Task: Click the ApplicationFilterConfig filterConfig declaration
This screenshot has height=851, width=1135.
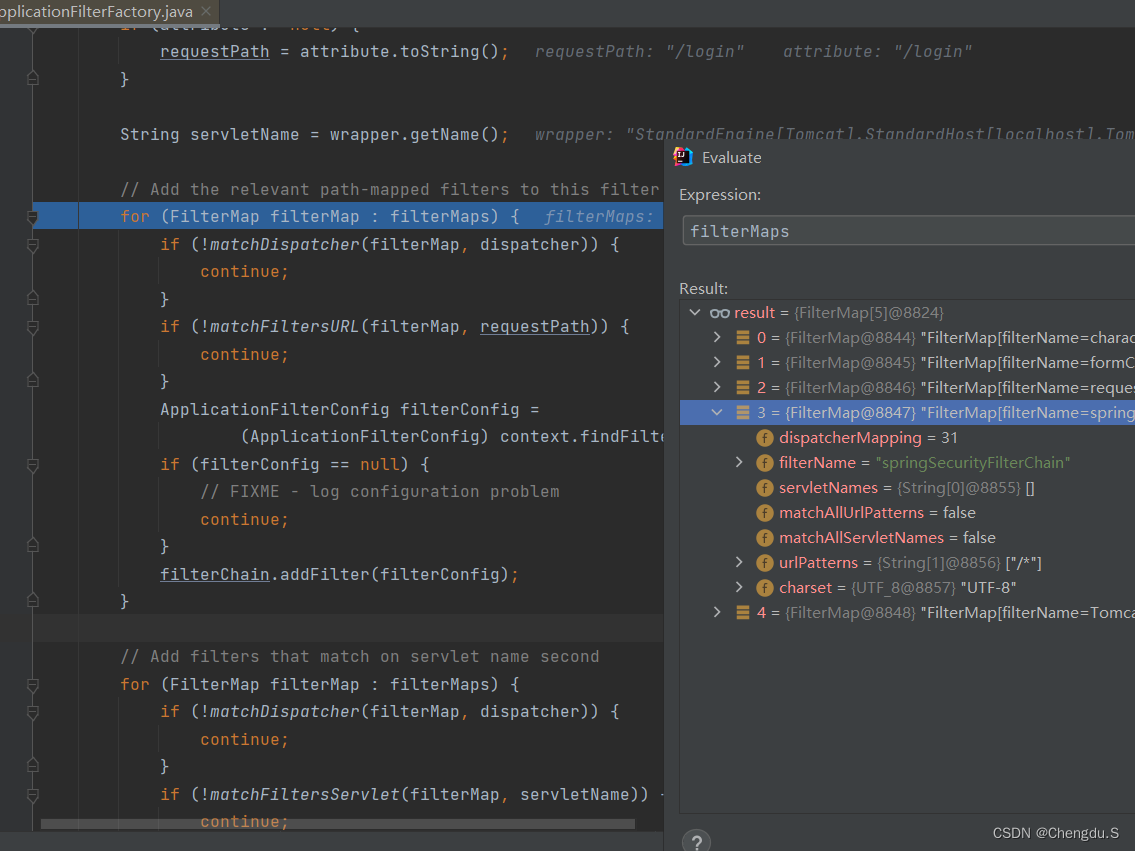Action: pyautogui.click(x=350, y=409)
